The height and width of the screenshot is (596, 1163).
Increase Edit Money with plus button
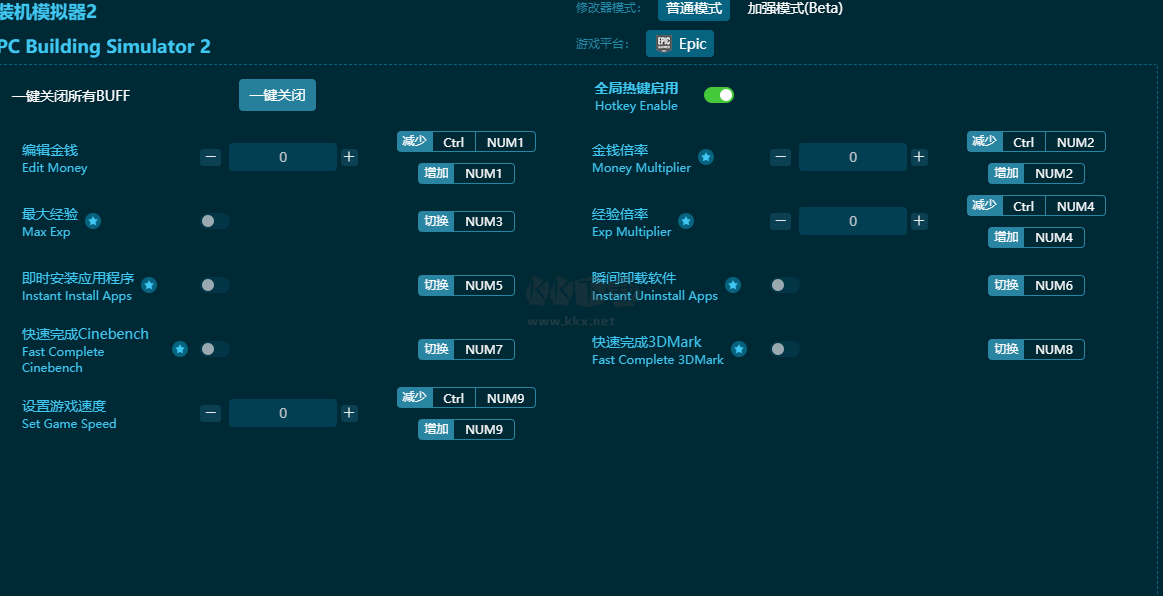tap(349, 157)
